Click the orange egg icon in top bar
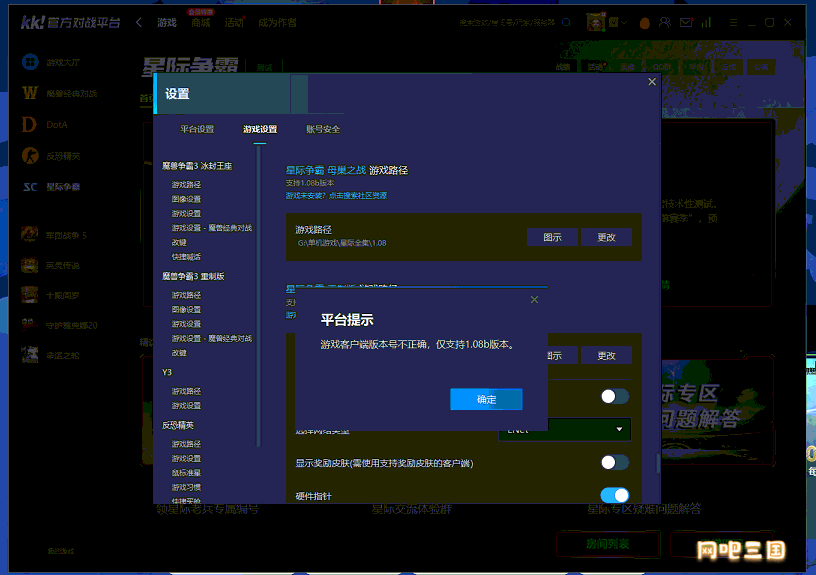The image size is (816, 575). (644, 23)
